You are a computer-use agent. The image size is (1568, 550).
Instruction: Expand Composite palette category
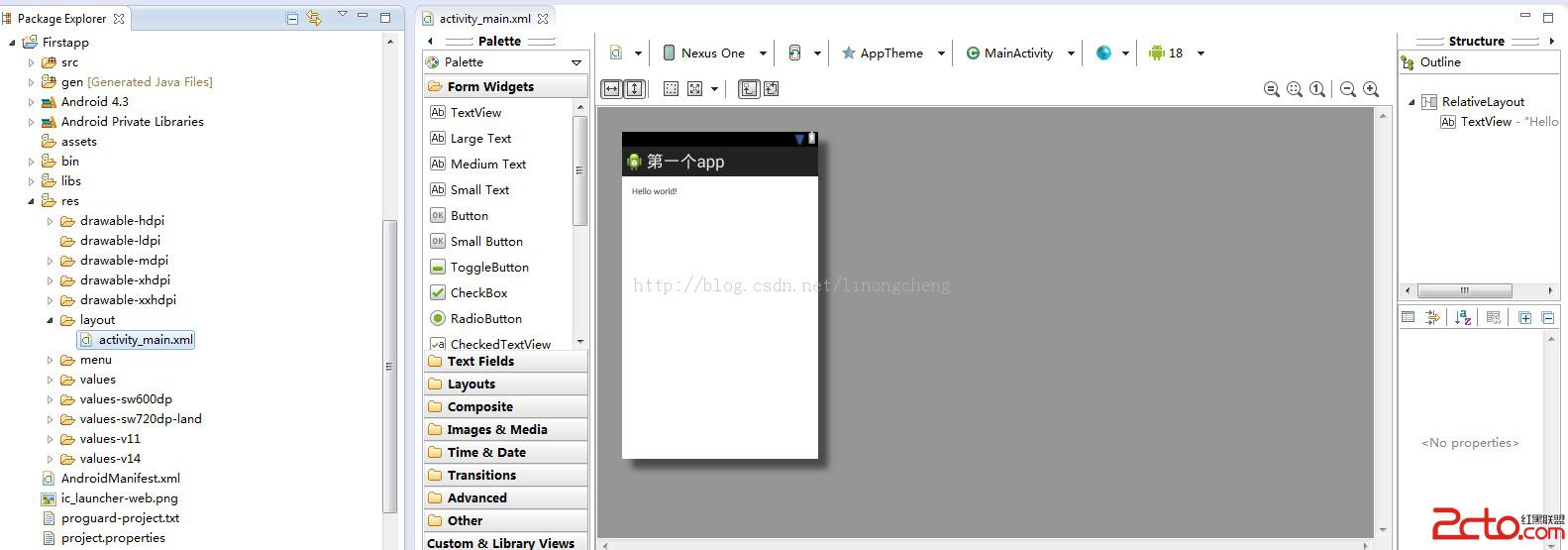pos(506,406)
